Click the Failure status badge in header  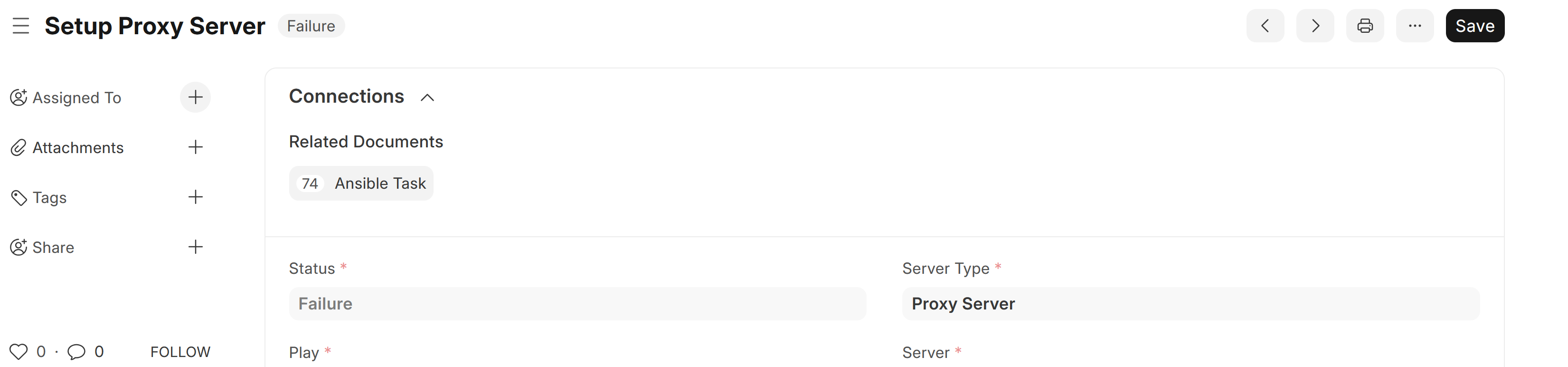[x=311, y=26]
